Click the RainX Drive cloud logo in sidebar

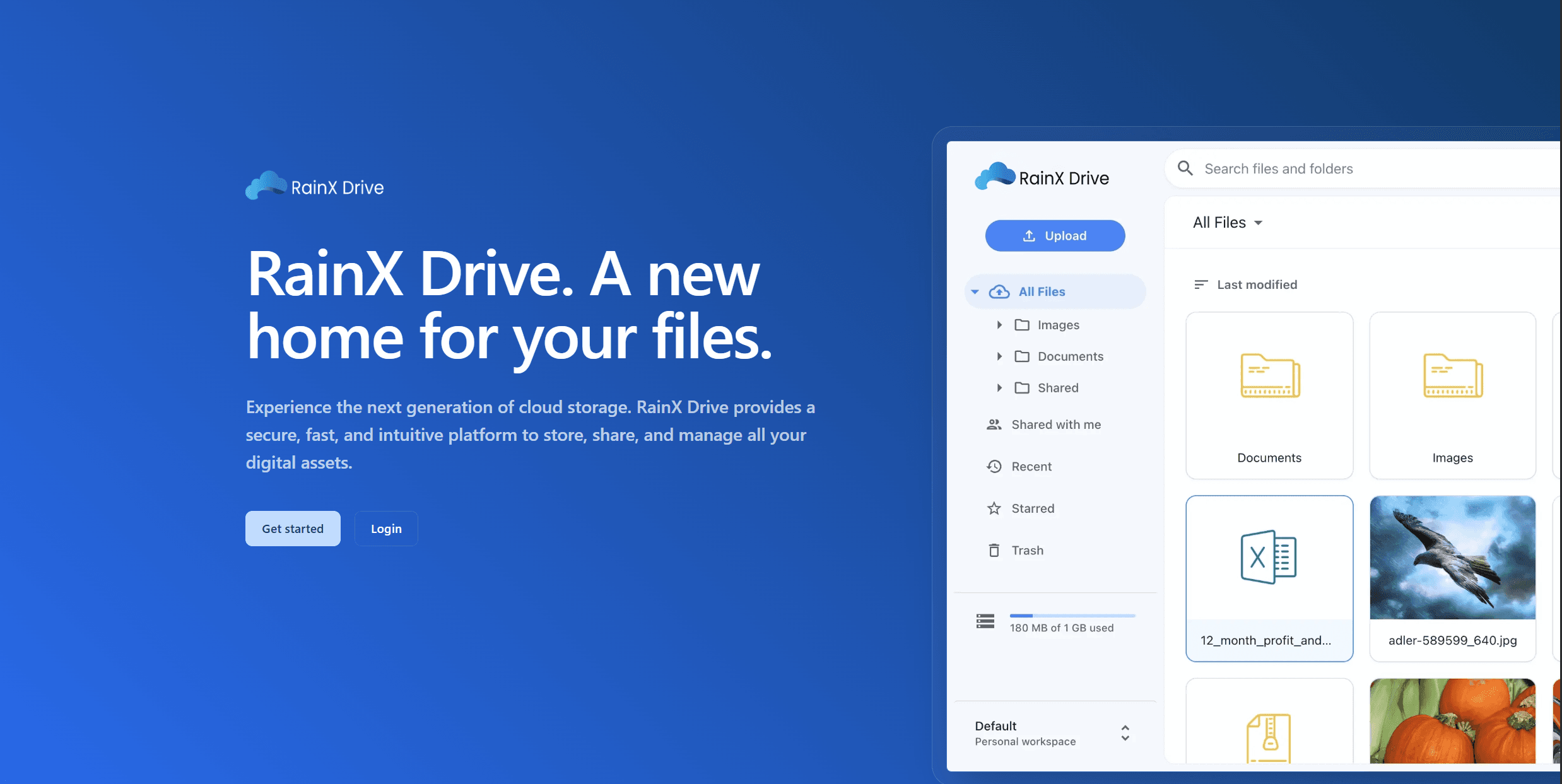[995, 176]
